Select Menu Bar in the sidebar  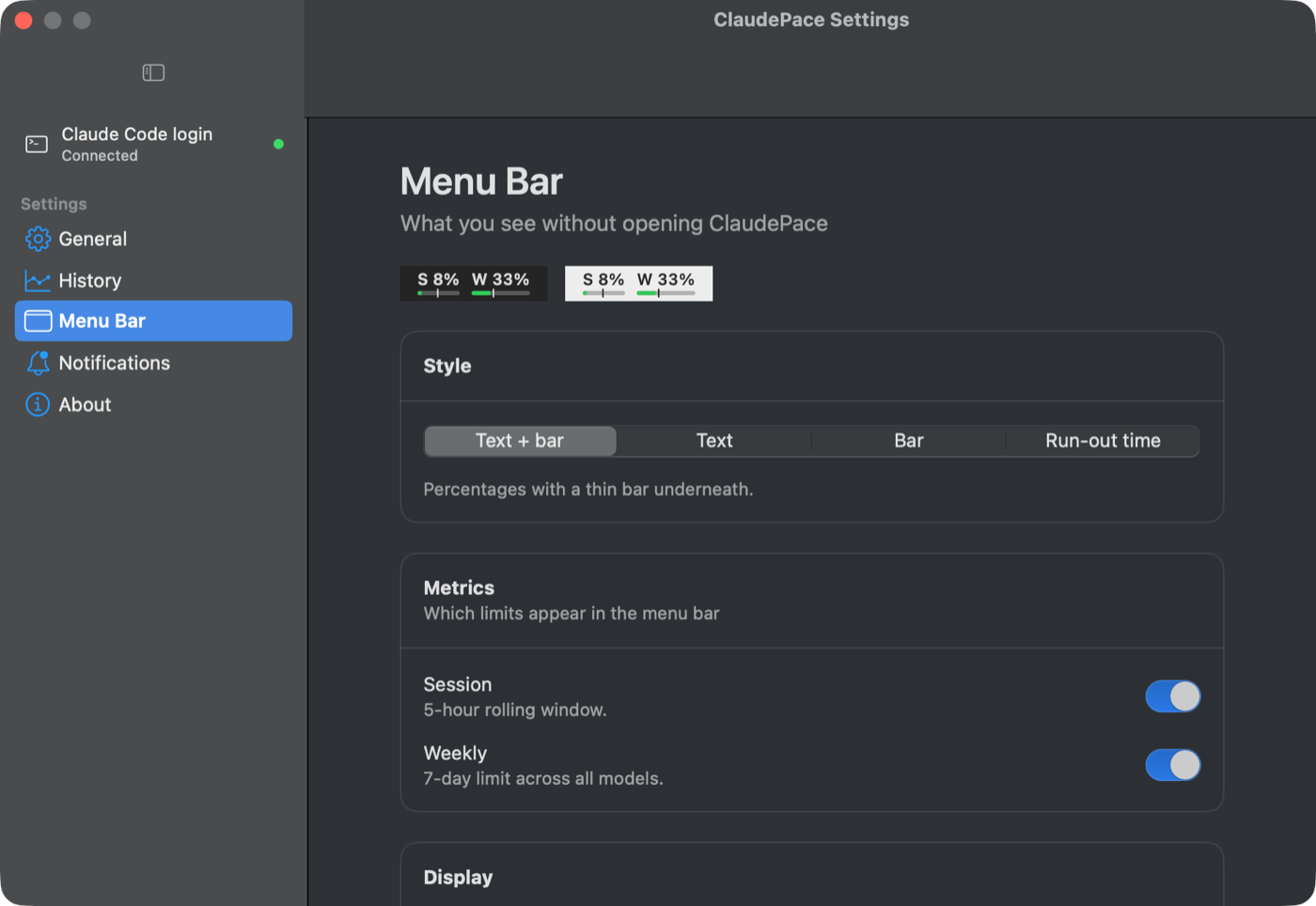(x=153, y=321)
